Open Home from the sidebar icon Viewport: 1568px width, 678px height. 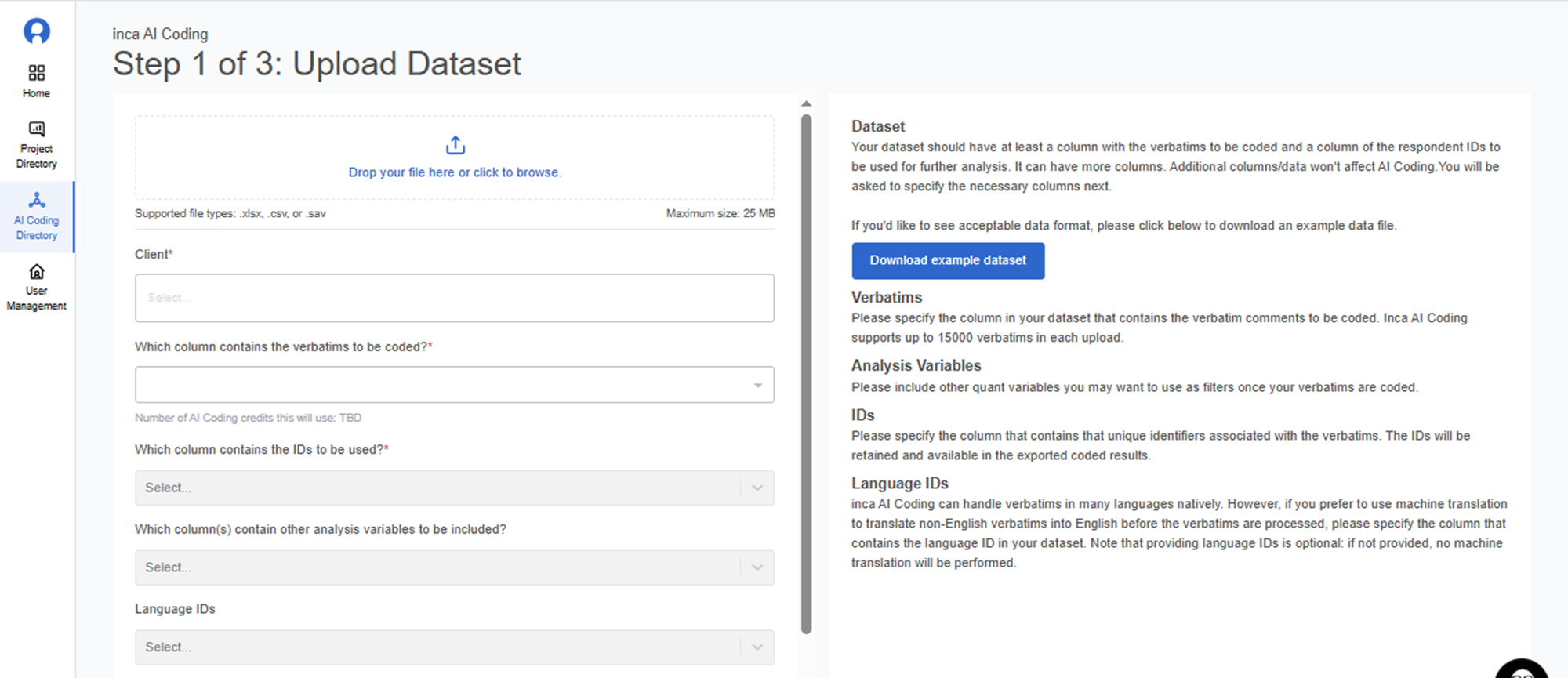[x=37, y=73]
